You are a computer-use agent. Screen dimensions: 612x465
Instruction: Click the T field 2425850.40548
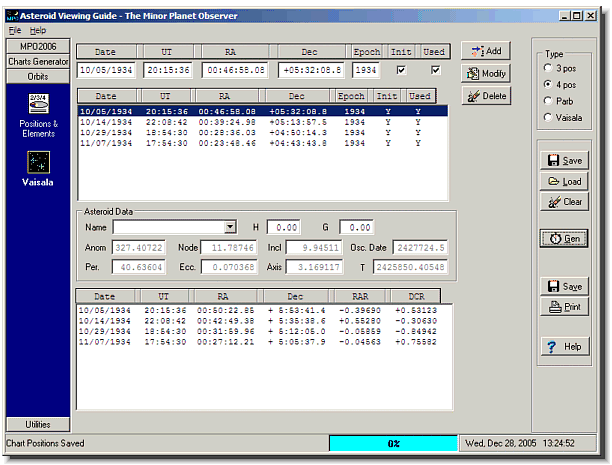(410, 267)
